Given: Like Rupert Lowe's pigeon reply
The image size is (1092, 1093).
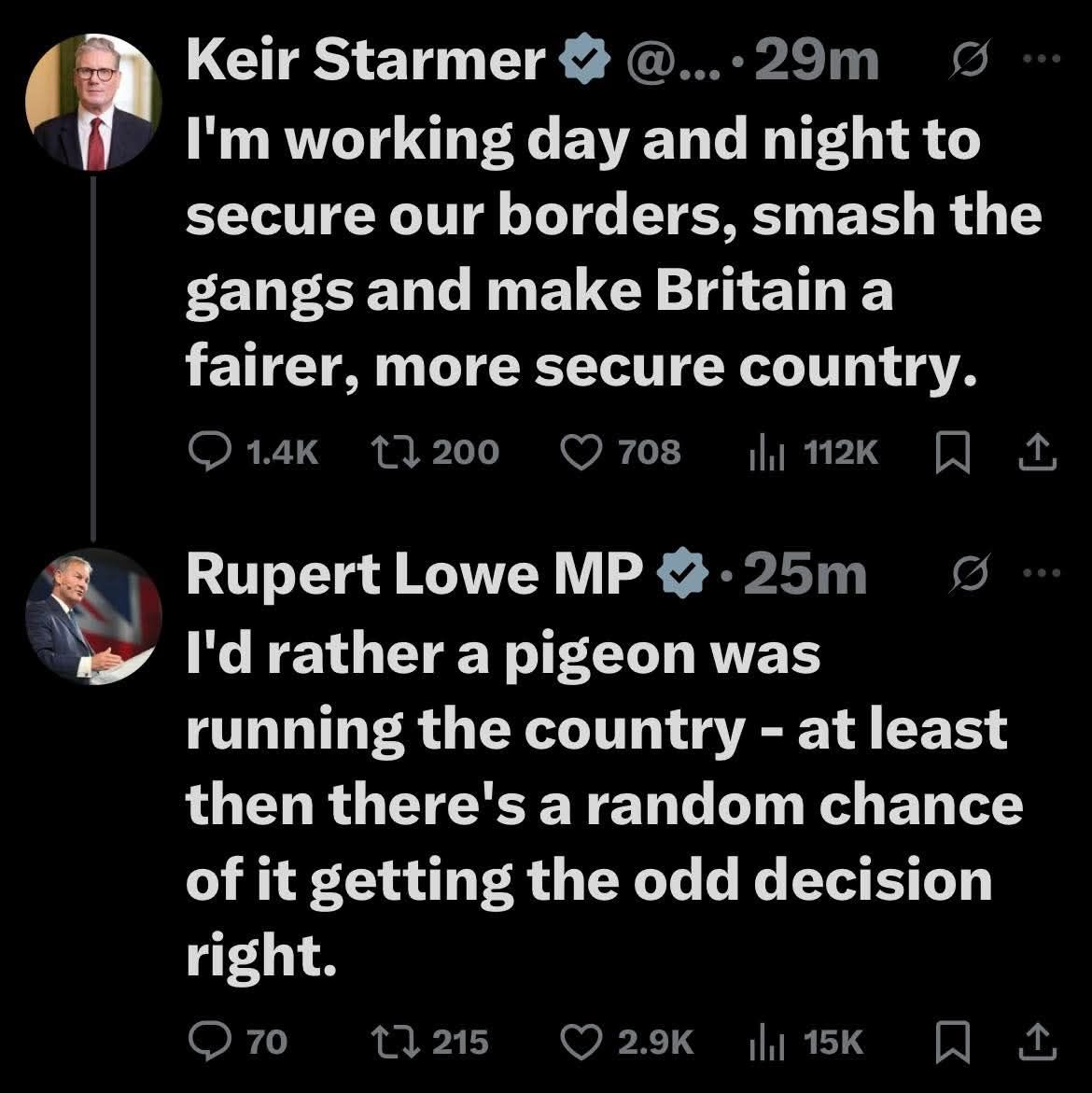Looking at the screenshot, I should (x=580, y=1041).
